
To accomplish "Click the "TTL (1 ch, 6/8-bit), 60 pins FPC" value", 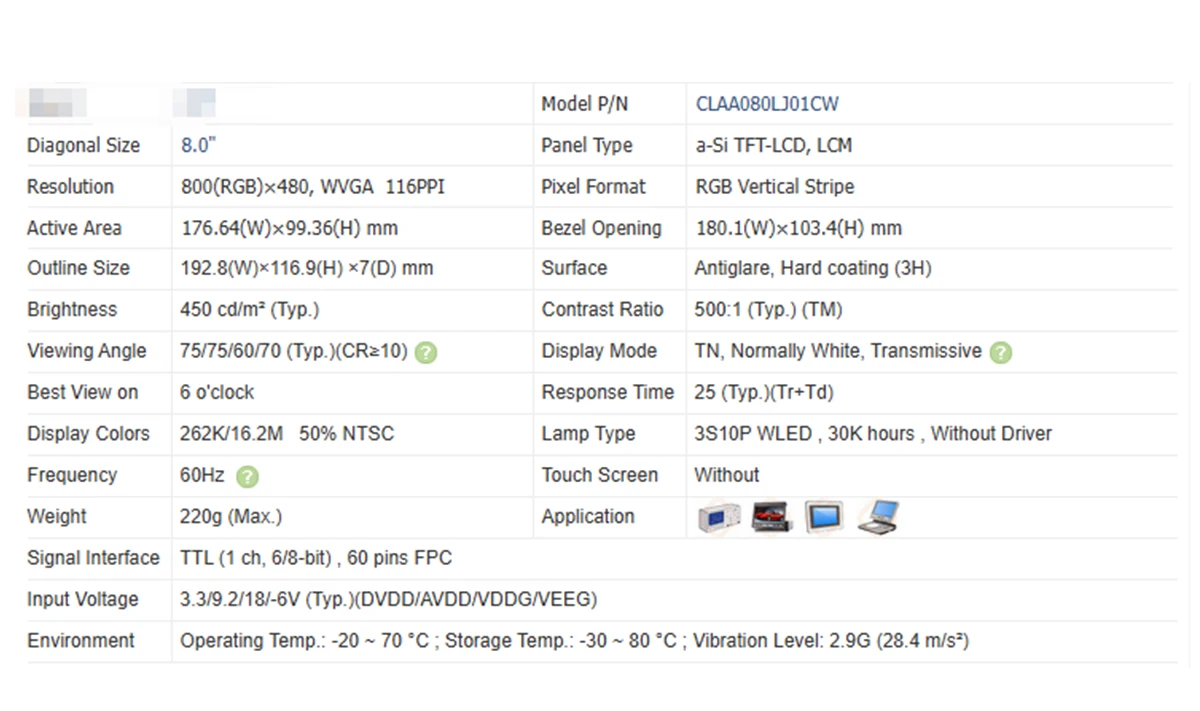I will (x=316, y=558).
